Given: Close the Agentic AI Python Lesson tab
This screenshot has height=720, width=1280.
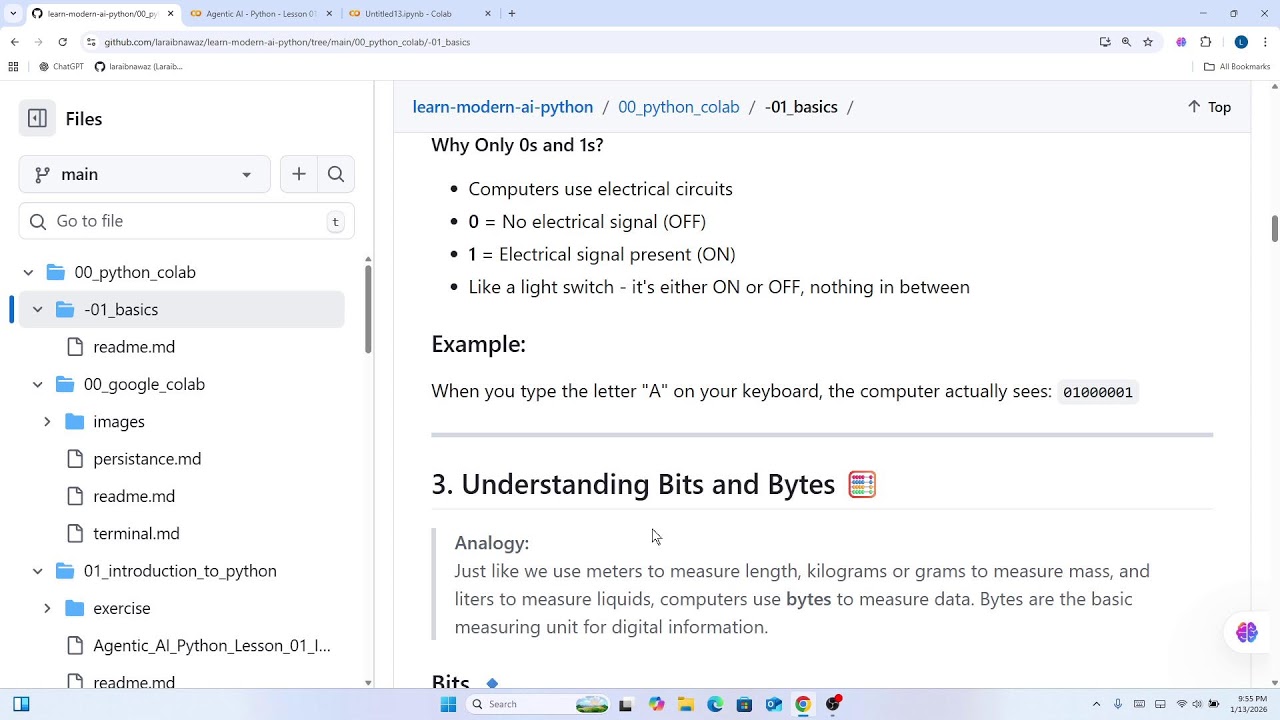Looking at the screenshot, I should coord(329,14).
